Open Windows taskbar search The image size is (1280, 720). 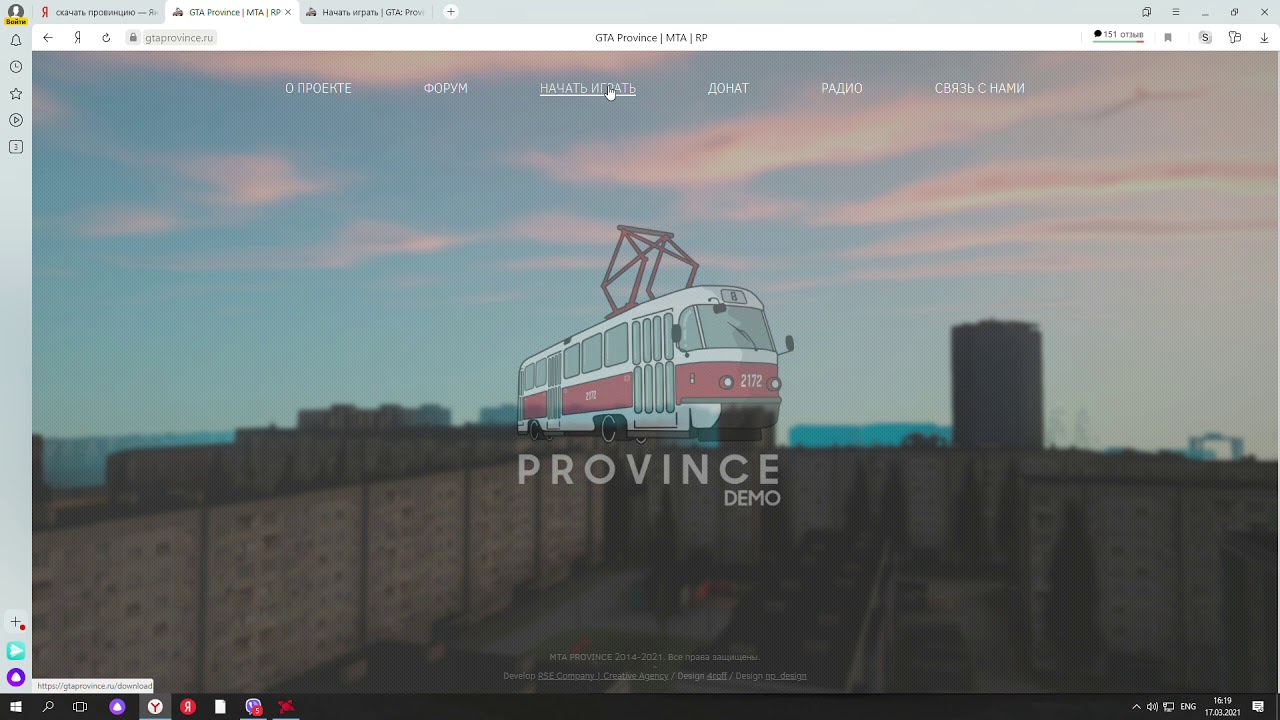(48, 707)
